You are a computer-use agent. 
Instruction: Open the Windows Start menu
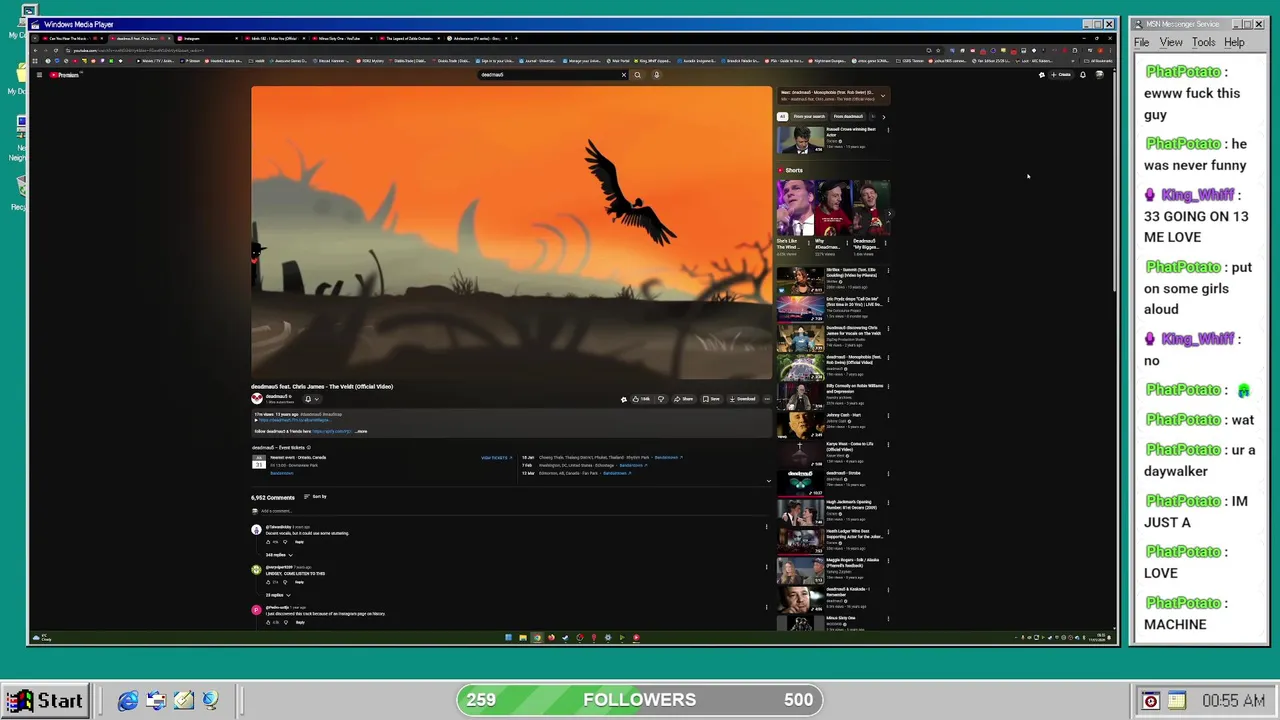pos(44,701)
